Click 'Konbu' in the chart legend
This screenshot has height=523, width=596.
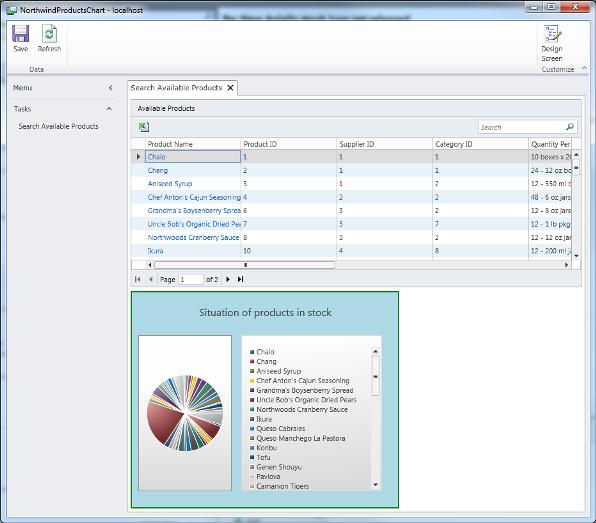coord(266,448)
